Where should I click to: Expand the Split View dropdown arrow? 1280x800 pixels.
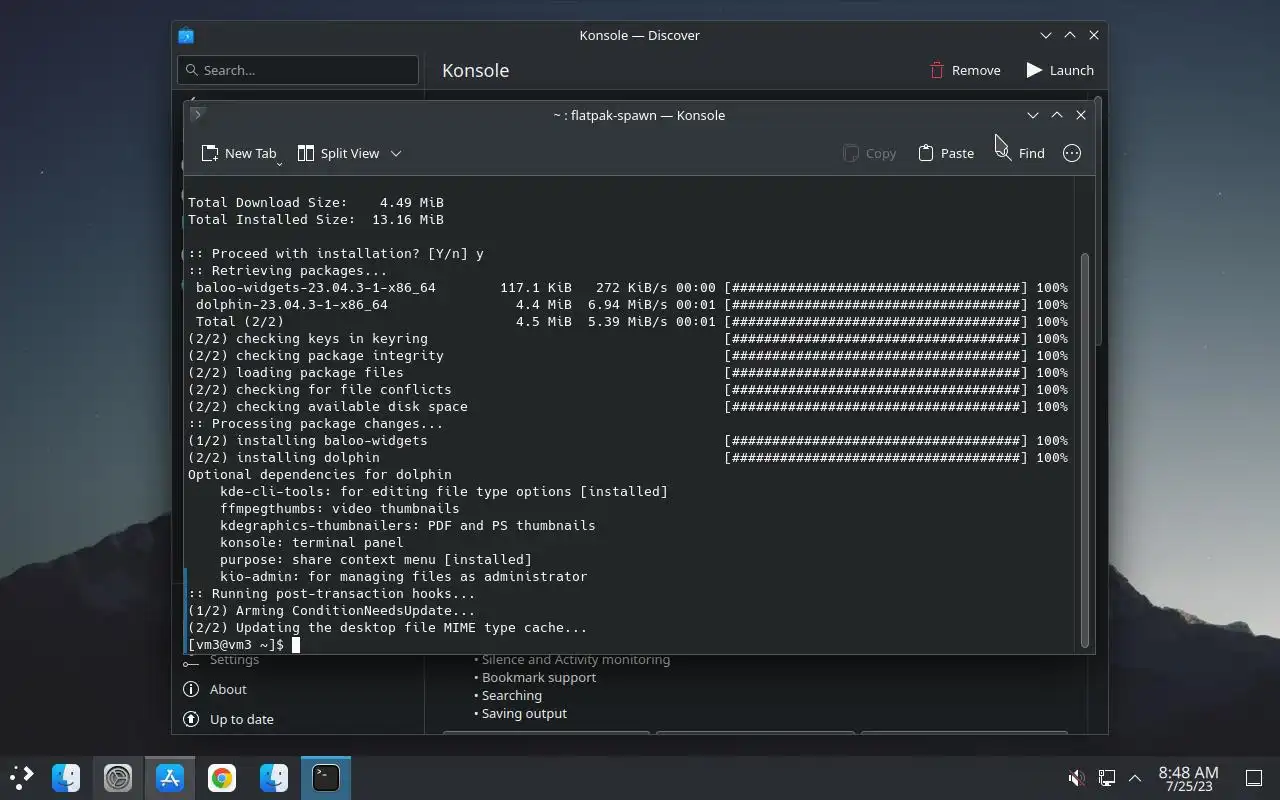coord(396,153)
